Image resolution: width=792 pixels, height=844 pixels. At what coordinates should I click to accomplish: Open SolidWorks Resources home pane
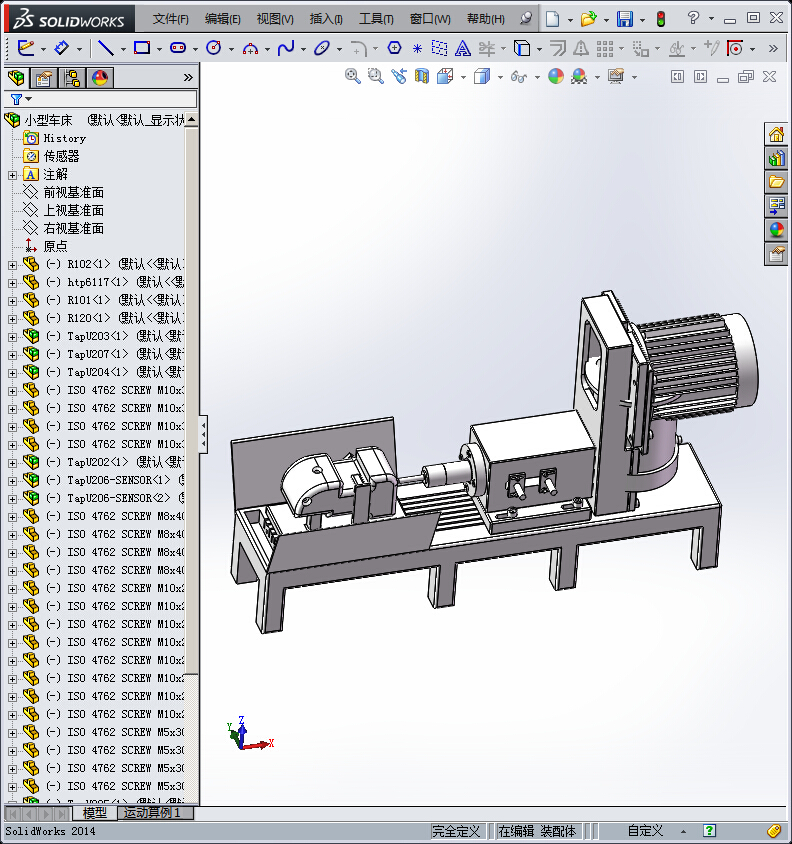776,135
